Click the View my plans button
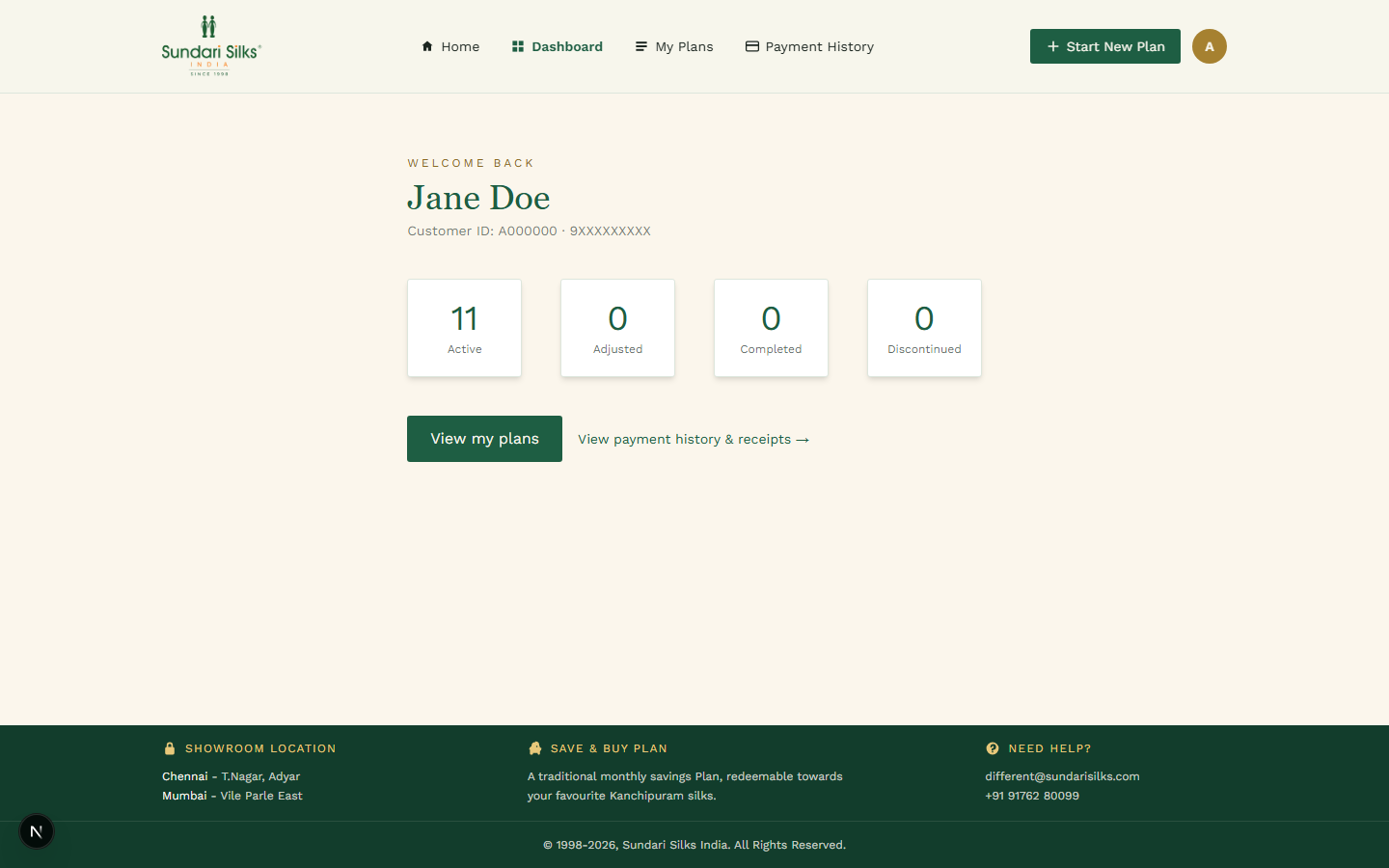Viewport: 1389px width, 868px height. click(x=484, y=439)
